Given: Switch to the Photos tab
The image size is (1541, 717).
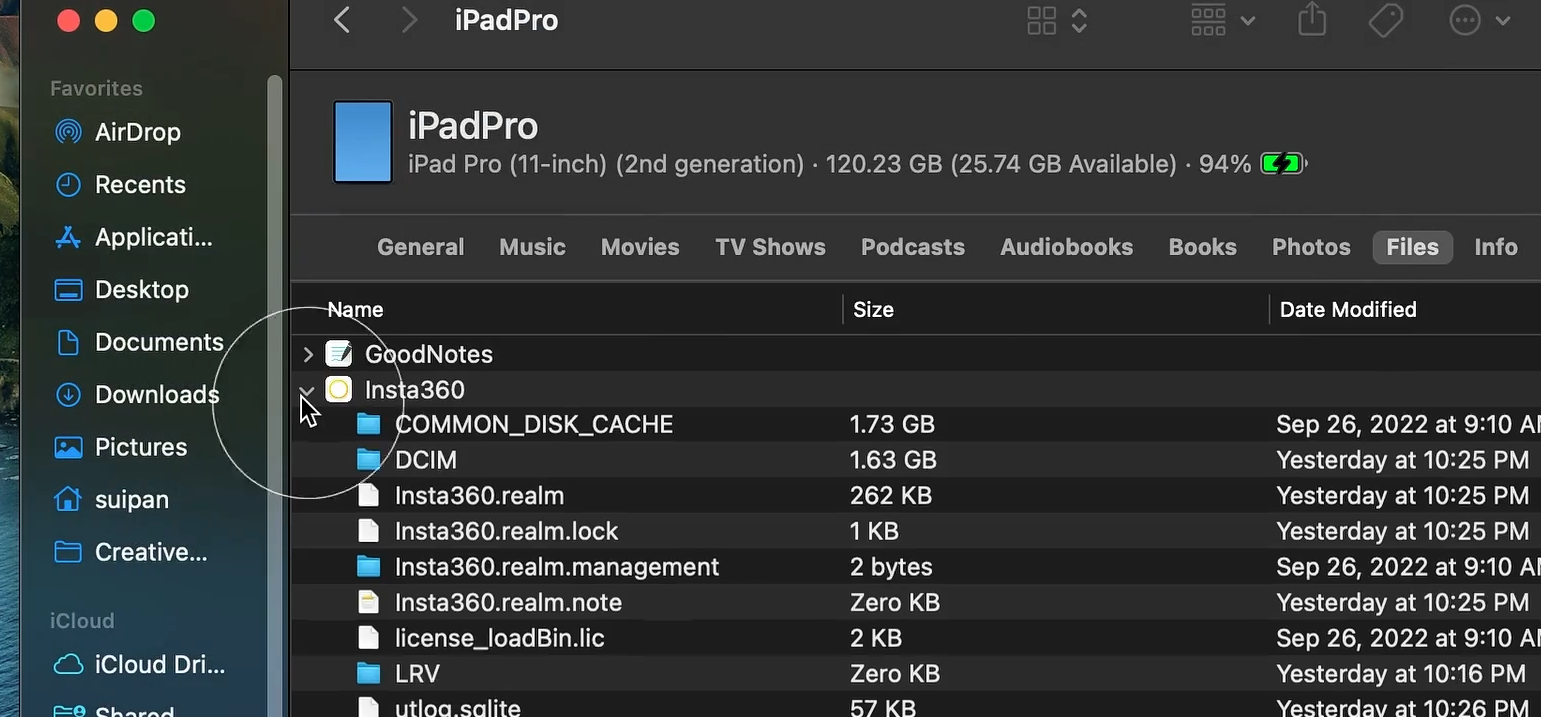Looking at the screenshot, I should (x=1311, y=247).
